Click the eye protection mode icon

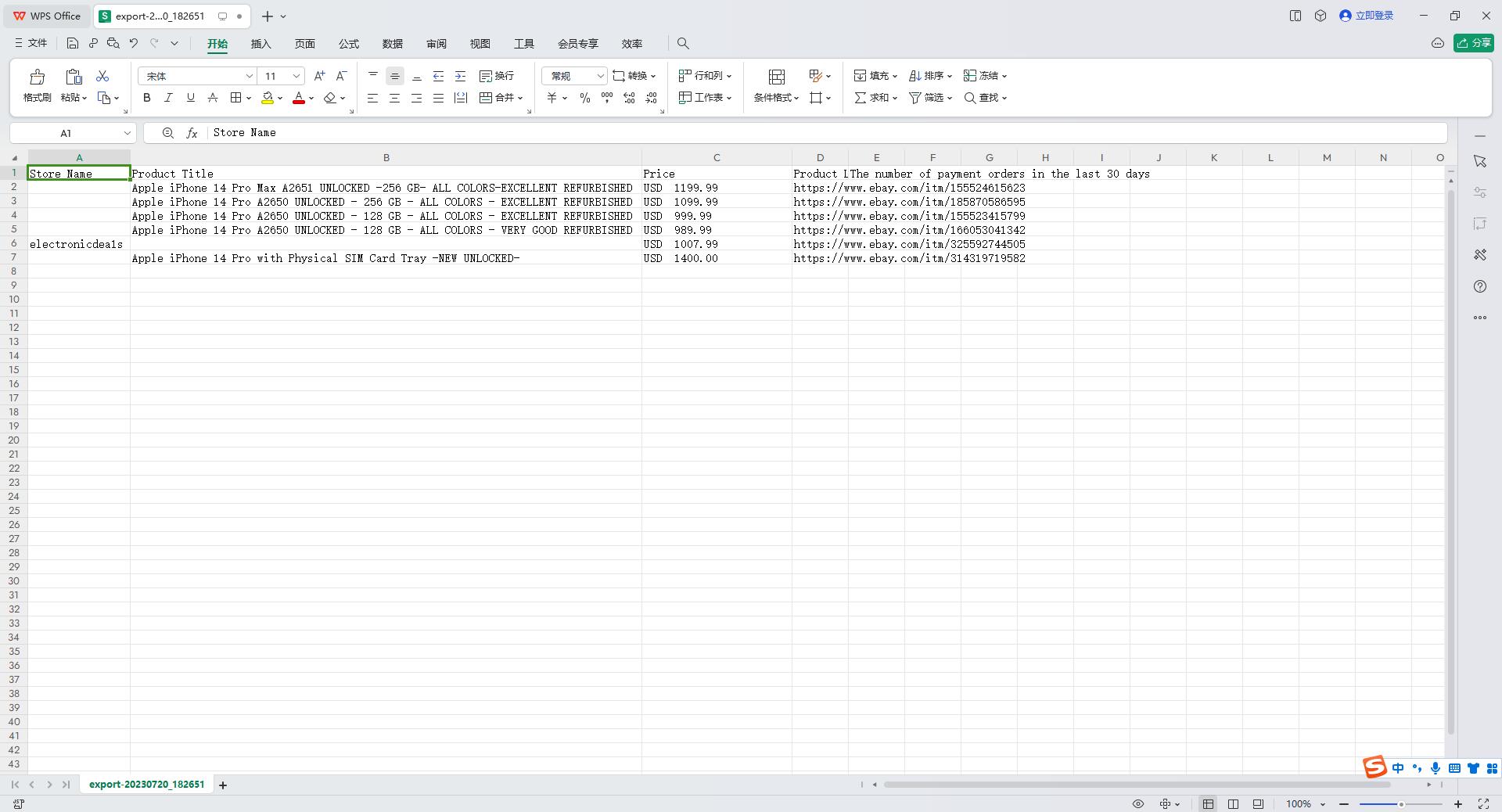click(x=1138, y=804)
